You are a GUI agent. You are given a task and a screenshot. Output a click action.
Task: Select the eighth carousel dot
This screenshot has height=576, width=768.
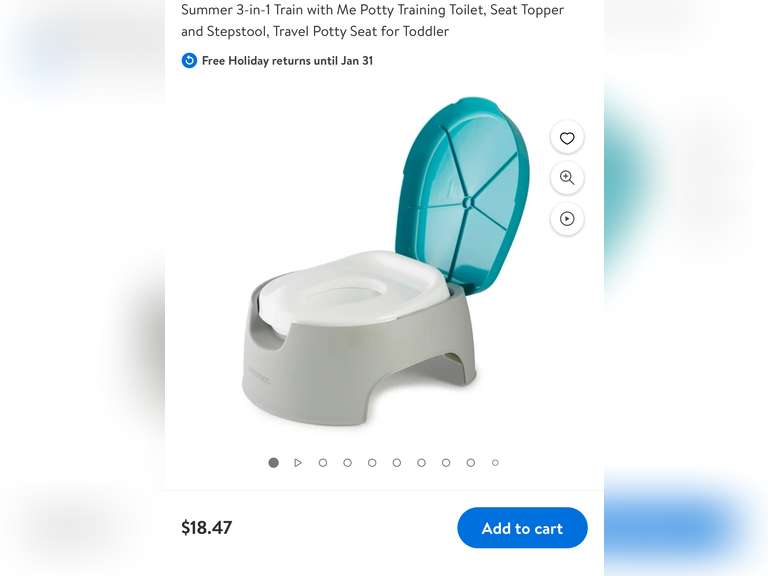[446, 462]
